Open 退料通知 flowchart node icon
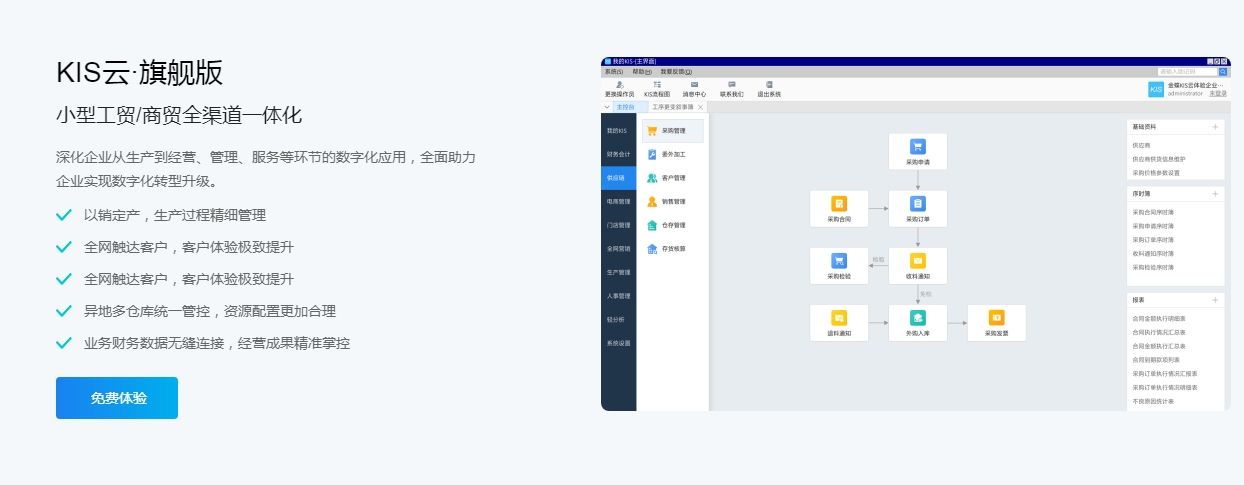 click(x=839, y=317)
